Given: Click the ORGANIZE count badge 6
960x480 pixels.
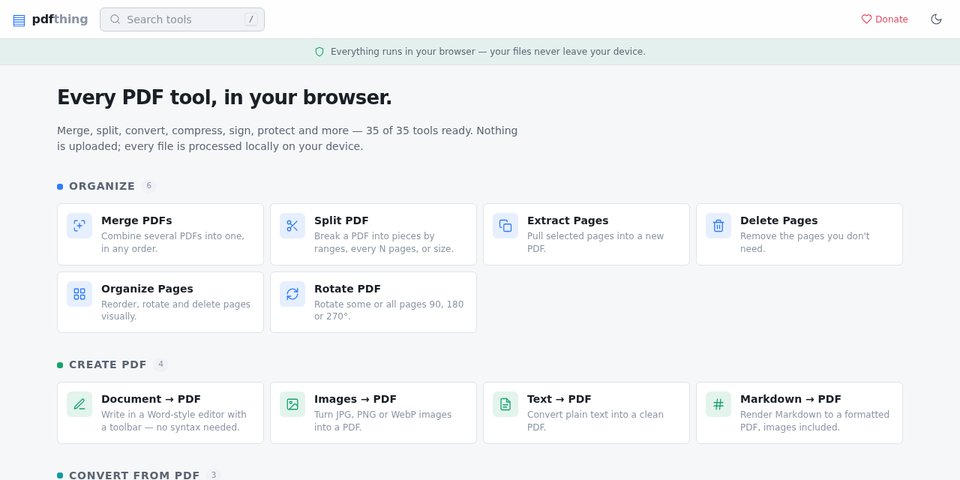Looking at the screenshot, I should (x=149, y=186).
